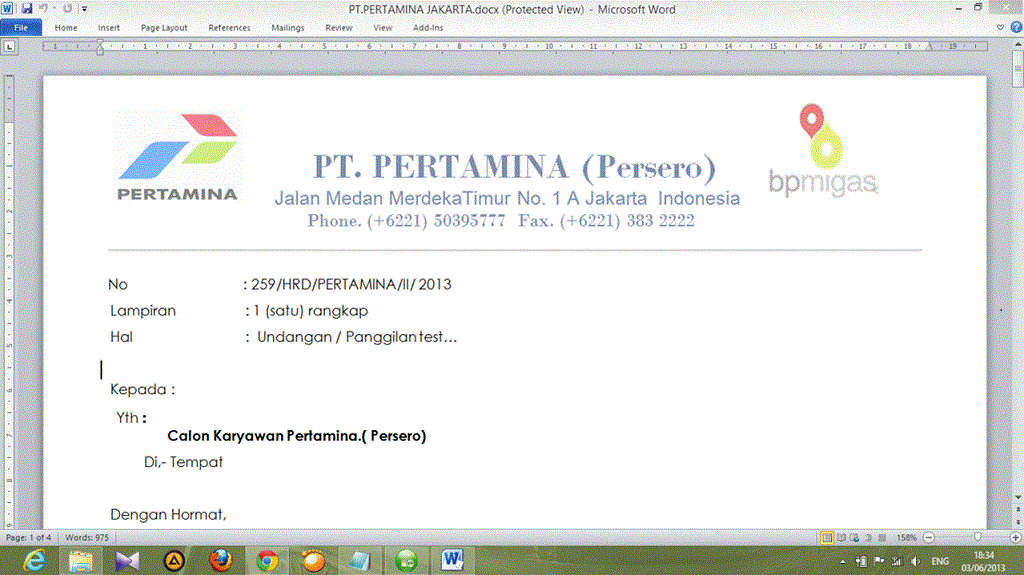Open the References tab

[229, 27]
